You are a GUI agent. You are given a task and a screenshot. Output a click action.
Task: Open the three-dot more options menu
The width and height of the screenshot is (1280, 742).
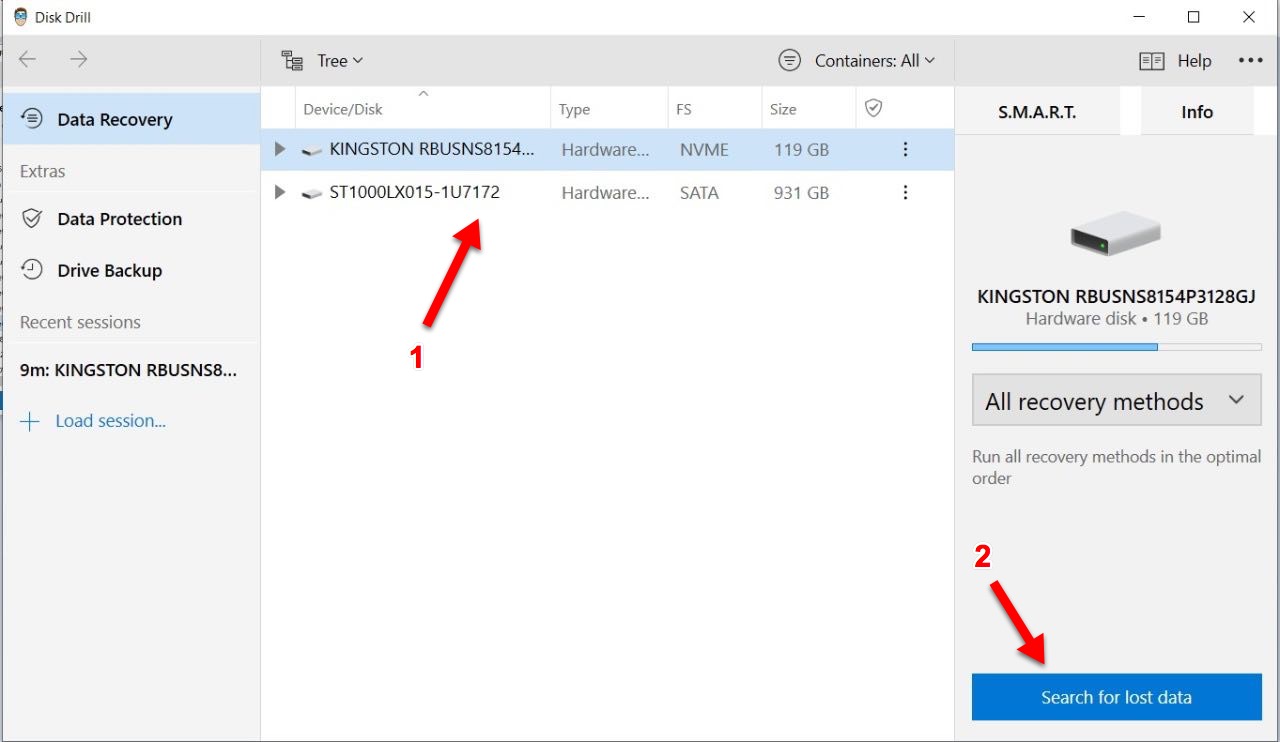coord(1250,61)
